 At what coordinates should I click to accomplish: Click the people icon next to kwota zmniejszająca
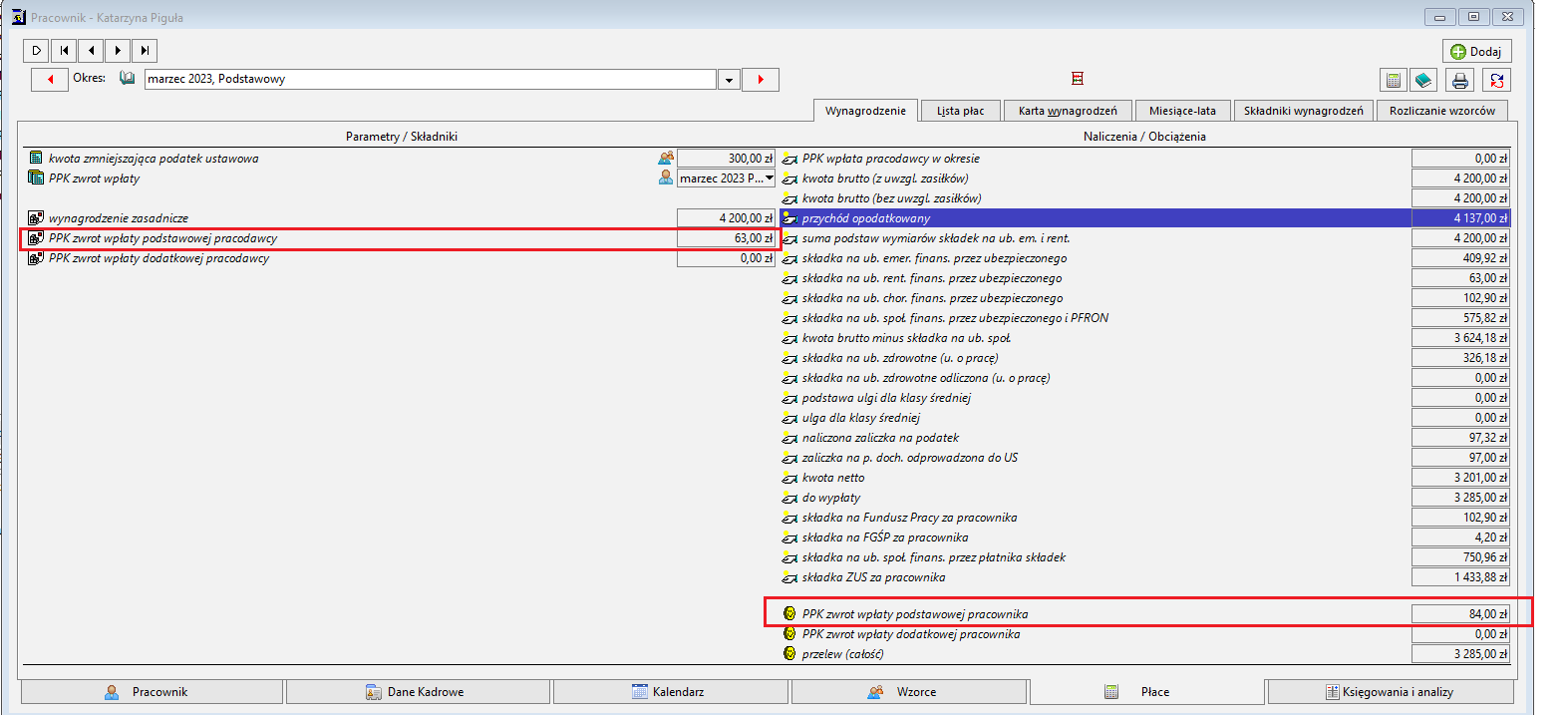click(x=666, y=158)
